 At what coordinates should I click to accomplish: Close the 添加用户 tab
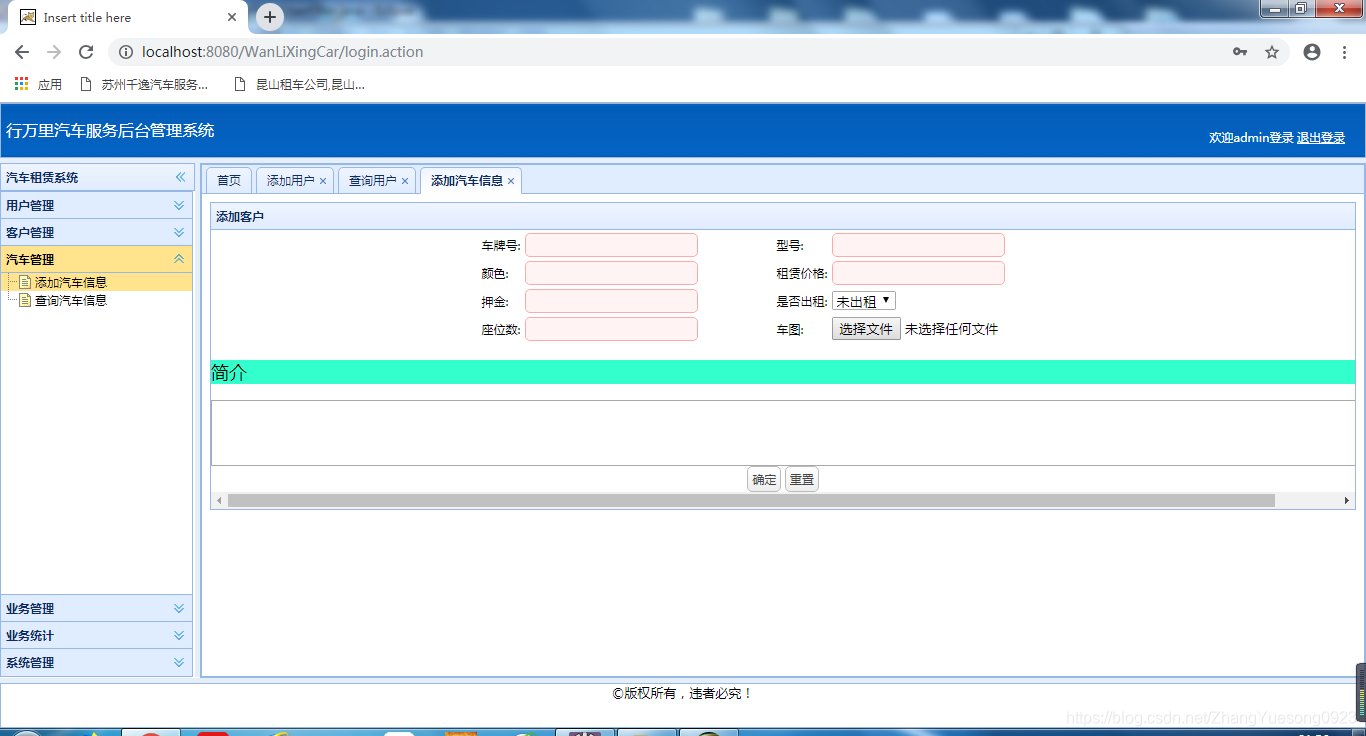323,181
